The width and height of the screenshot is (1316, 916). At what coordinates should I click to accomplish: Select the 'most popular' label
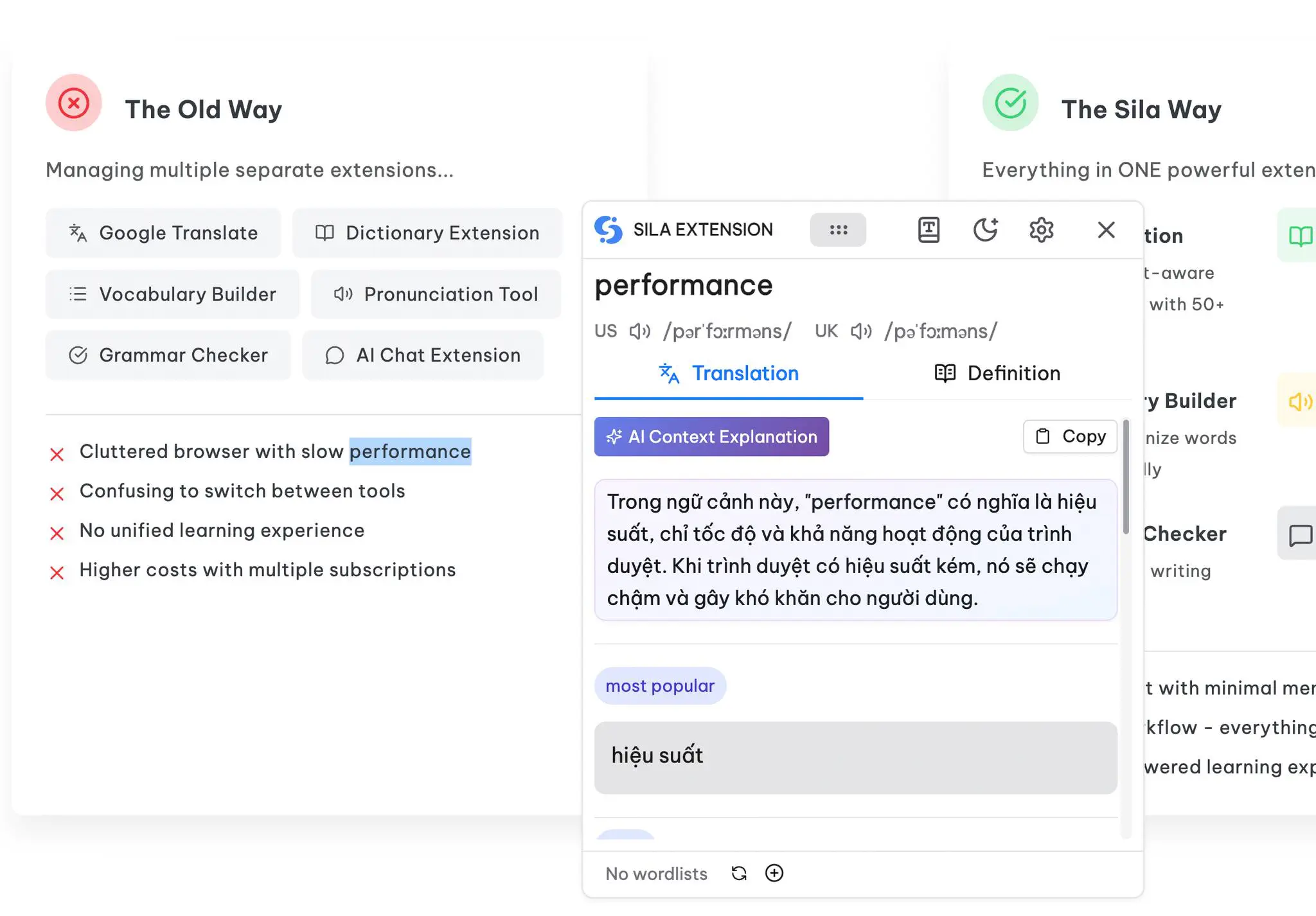(661, 685)
